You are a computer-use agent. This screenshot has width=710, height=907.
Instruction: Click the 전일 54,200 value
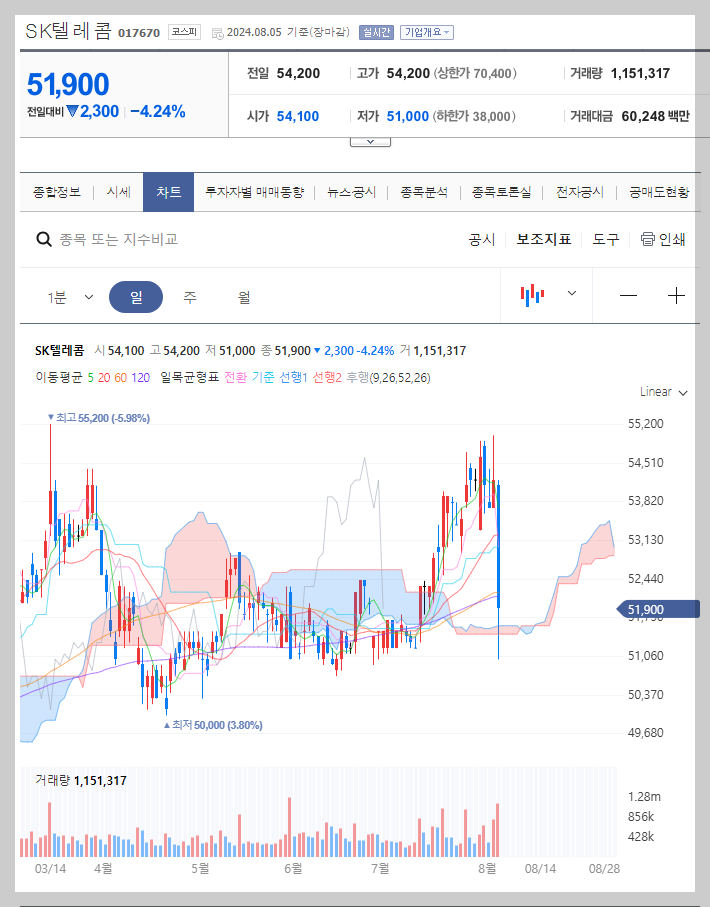pos(298,73)
